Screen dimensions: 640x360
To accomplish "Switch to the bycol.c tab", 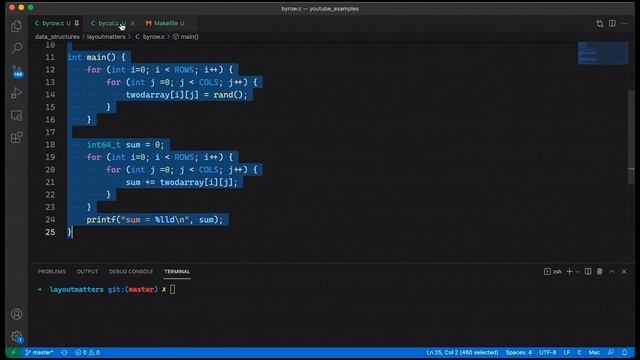I will coord(109,23).
